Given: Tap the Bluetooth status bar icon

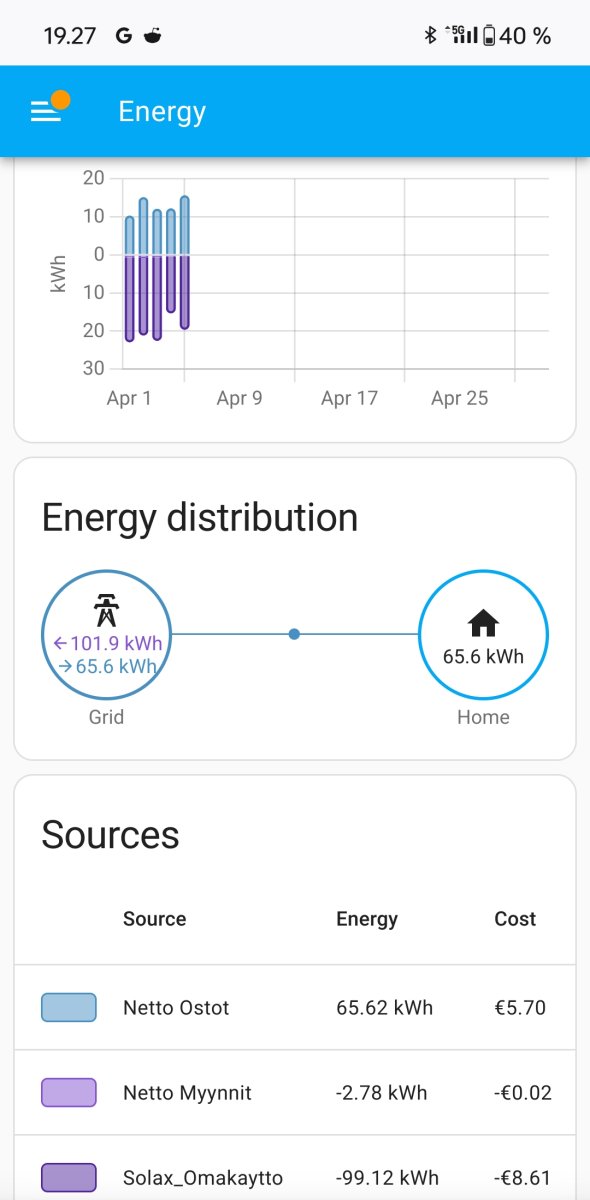Looking at the screenshot, I should 430,36.
